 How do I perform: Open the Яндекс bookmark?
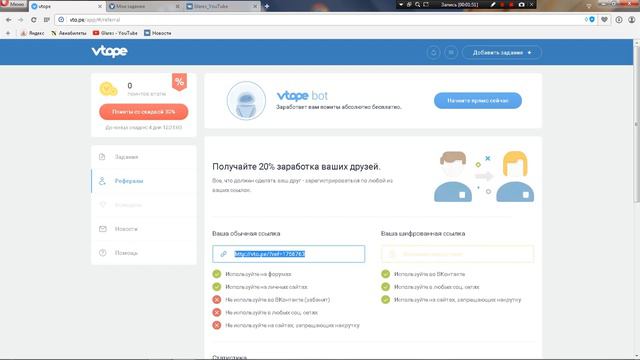coord(32,33)
